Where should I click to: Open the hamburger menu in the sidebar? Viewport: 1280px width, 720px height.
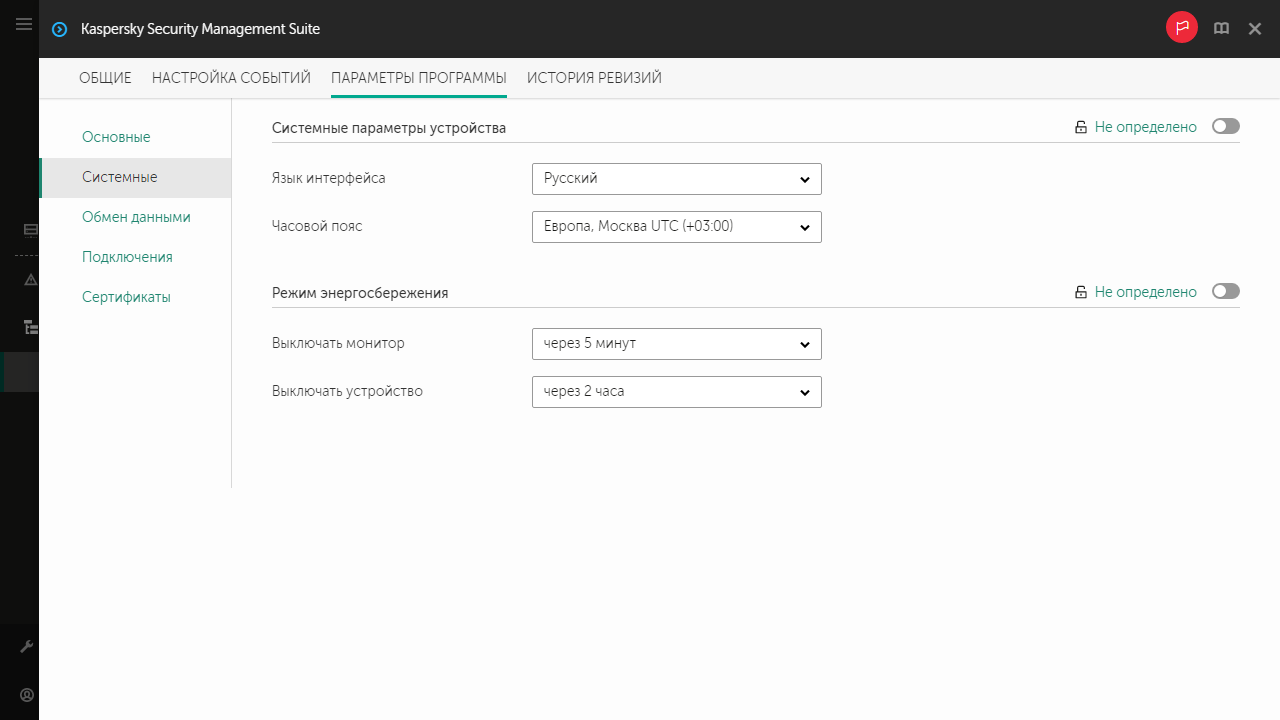click(x=24, y=25)
